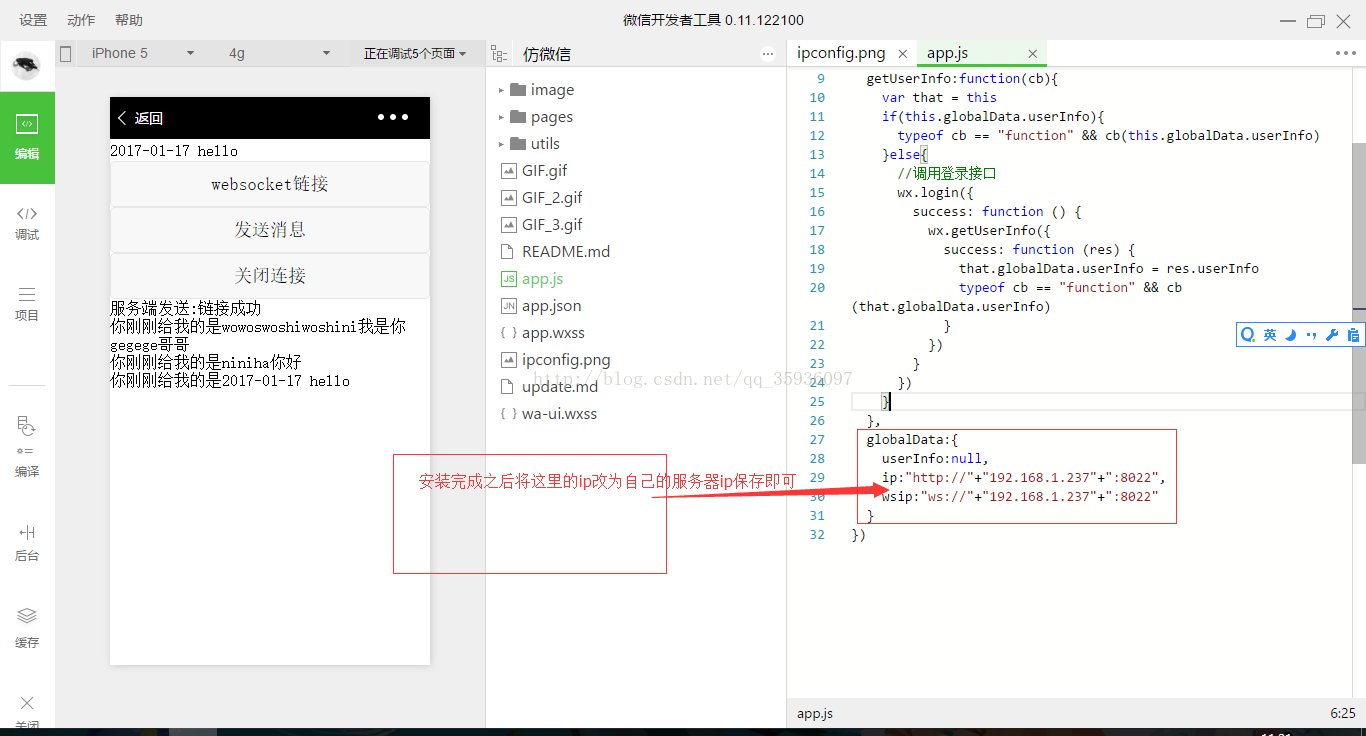Tap the 发送消息 button

(x=270, y=230)
